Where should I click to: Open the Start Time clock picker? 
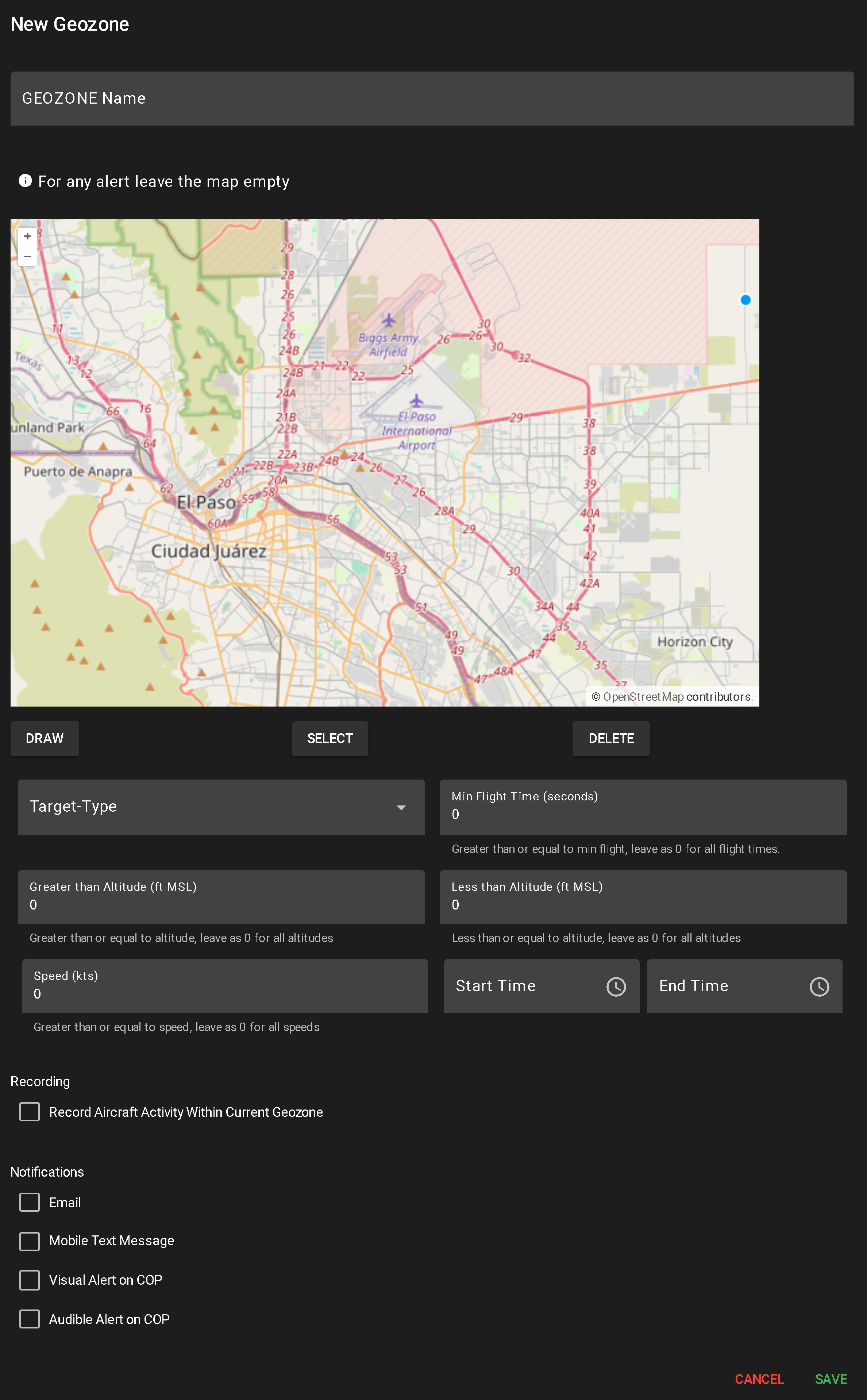point(616,986)
